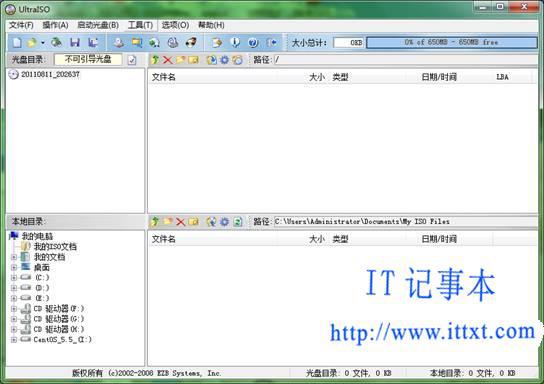Click the folder icon after red X in 本地目录 toolbar
544x384 pixels.
pyautogui.click(x=193, y=221)
